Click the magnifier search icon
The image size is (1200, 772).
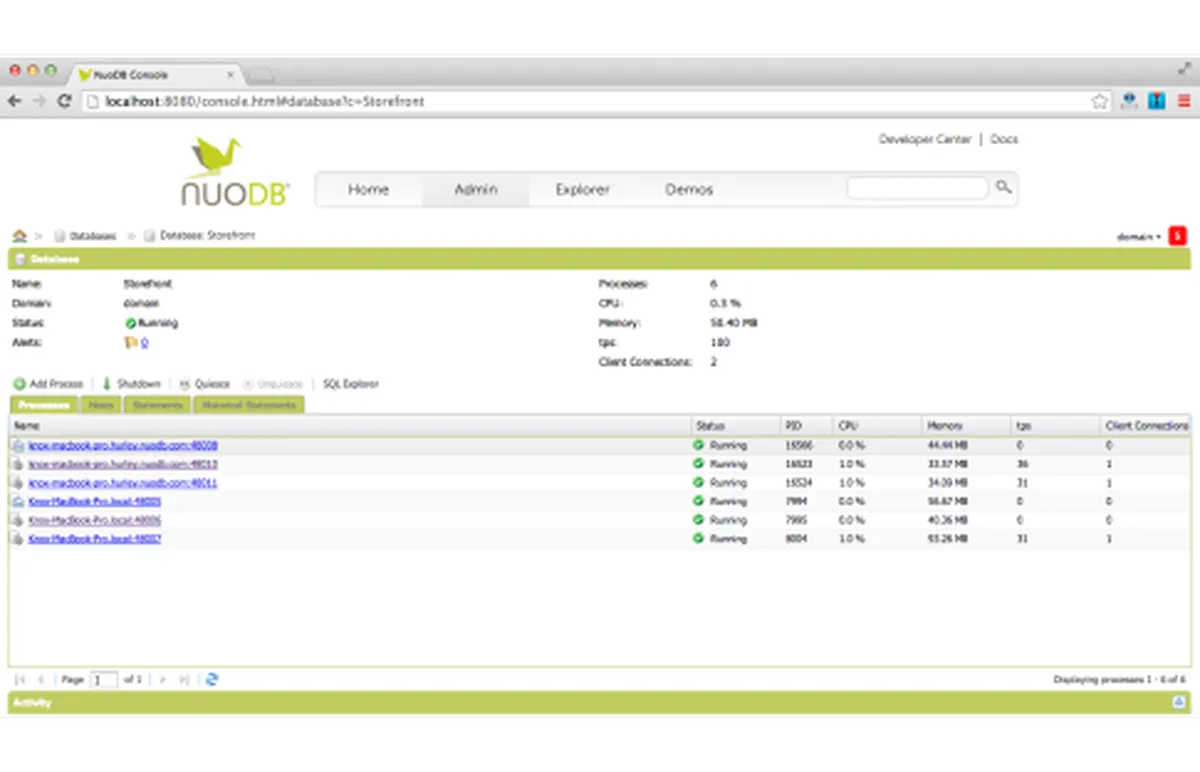point(1003,187)
